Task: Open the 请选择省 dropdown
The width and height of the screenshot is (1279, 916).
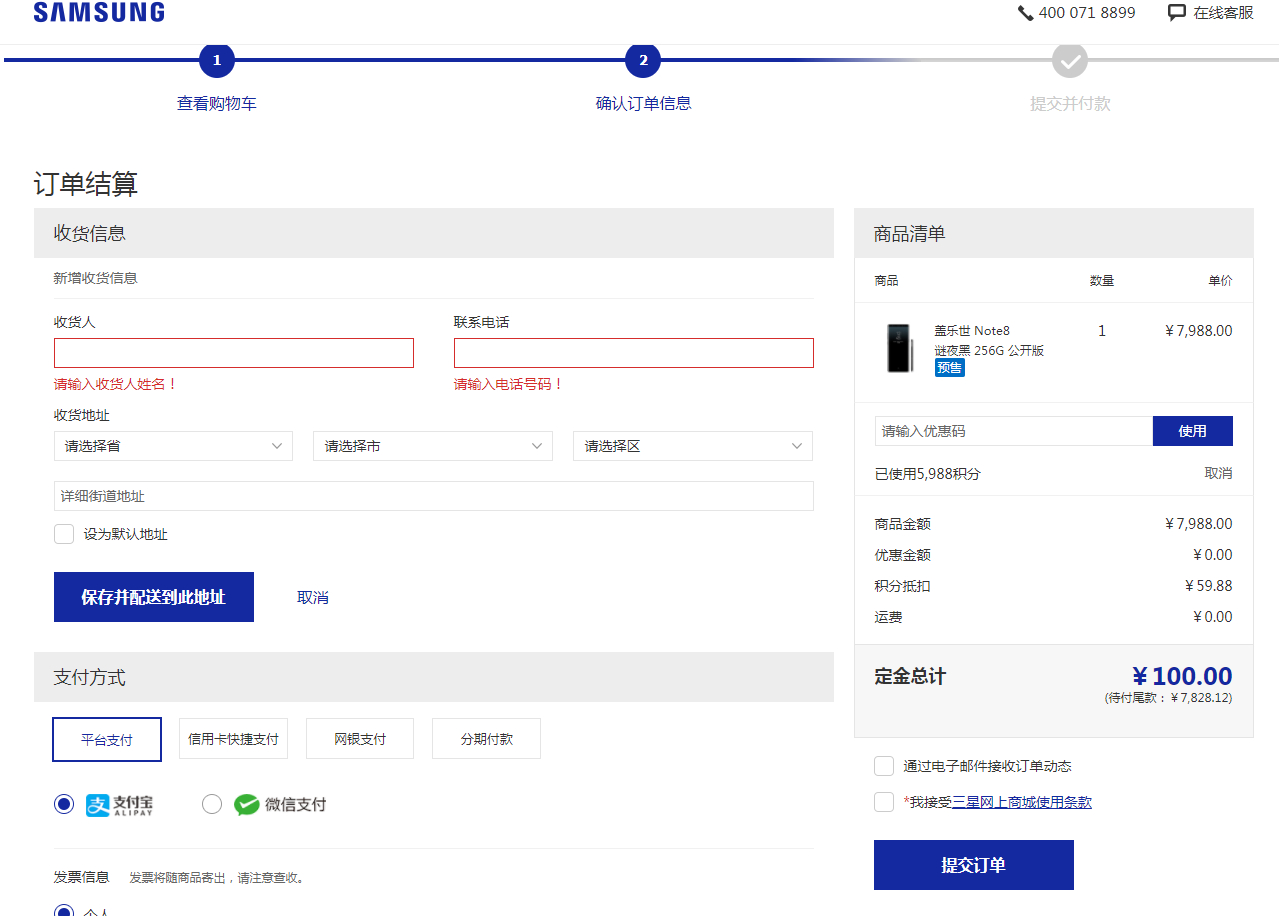Action: 173,446
